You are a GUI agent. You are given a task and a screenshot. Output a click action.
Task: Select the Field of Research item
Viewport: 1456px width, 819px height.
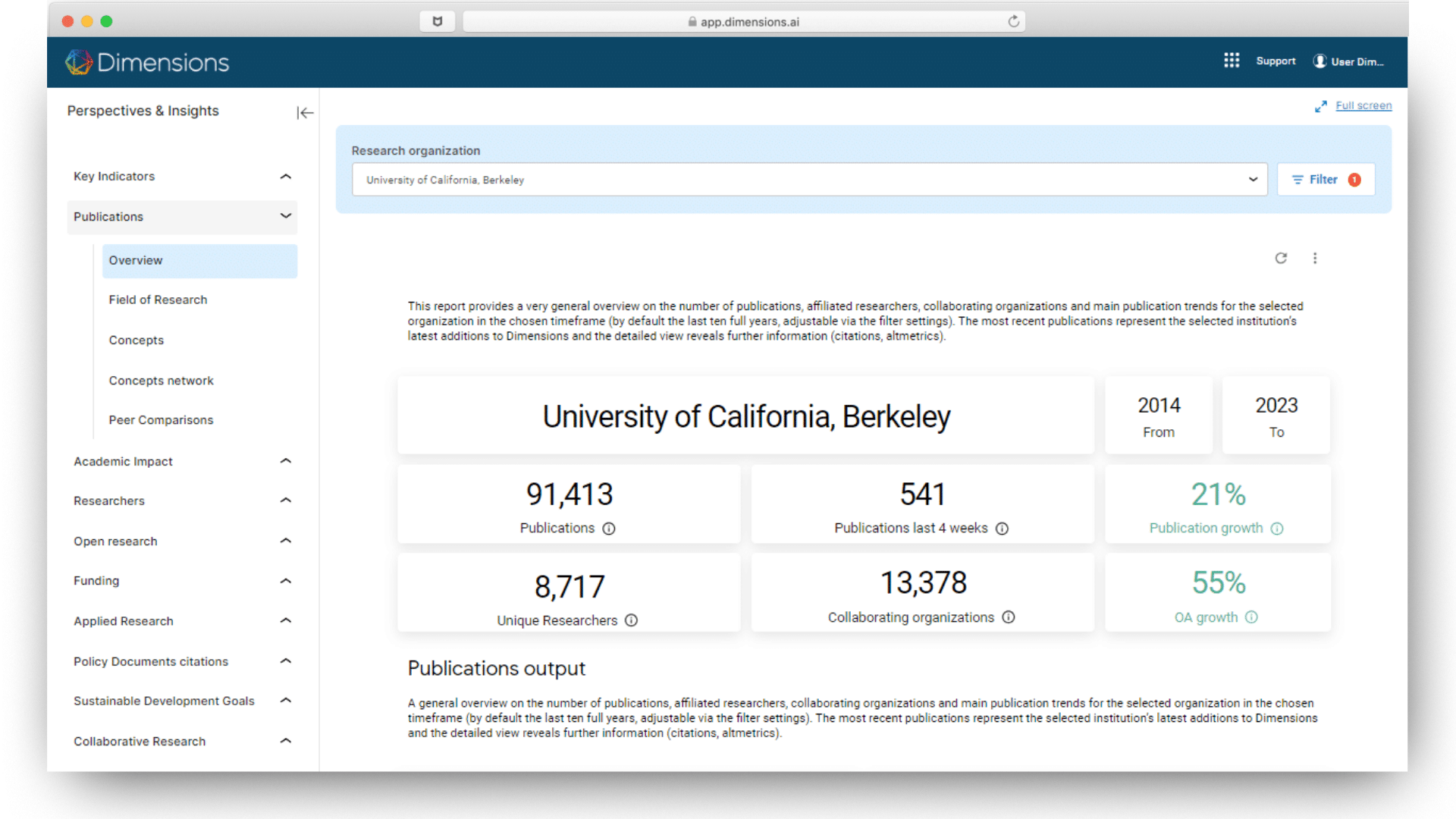(158, 300)
